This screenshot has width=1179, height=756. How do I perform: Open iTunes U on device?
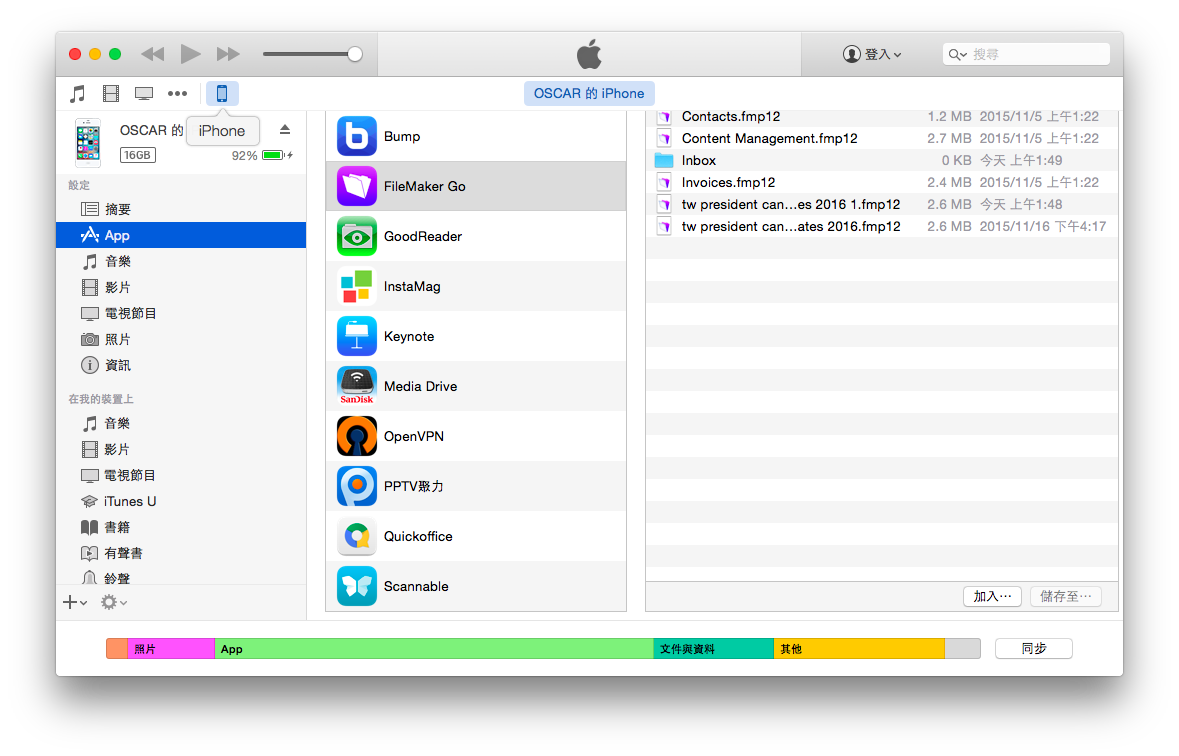click(x=181, y=501)
